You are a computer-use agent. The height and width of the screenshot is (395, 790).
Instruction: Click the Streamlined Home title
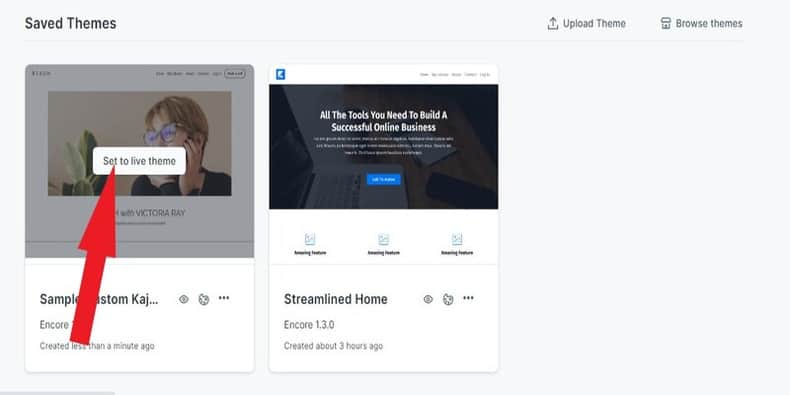(336, 299)
